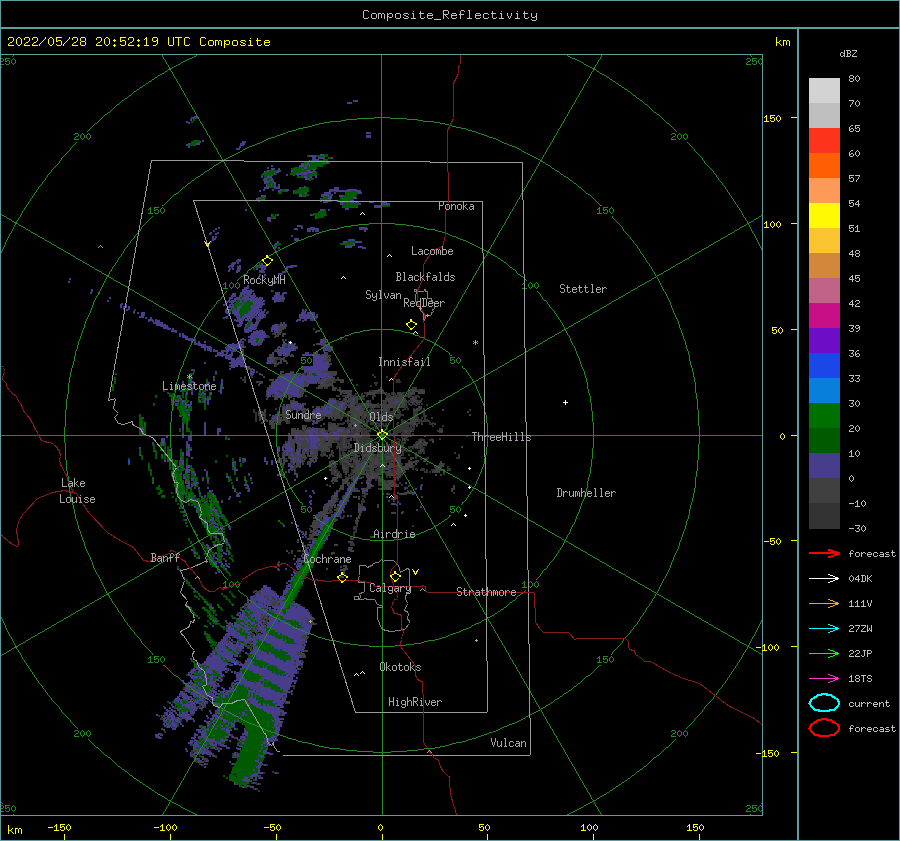900x841 pixels.
Task: Click the Lacombe city label
Action: tap(432, 251)
